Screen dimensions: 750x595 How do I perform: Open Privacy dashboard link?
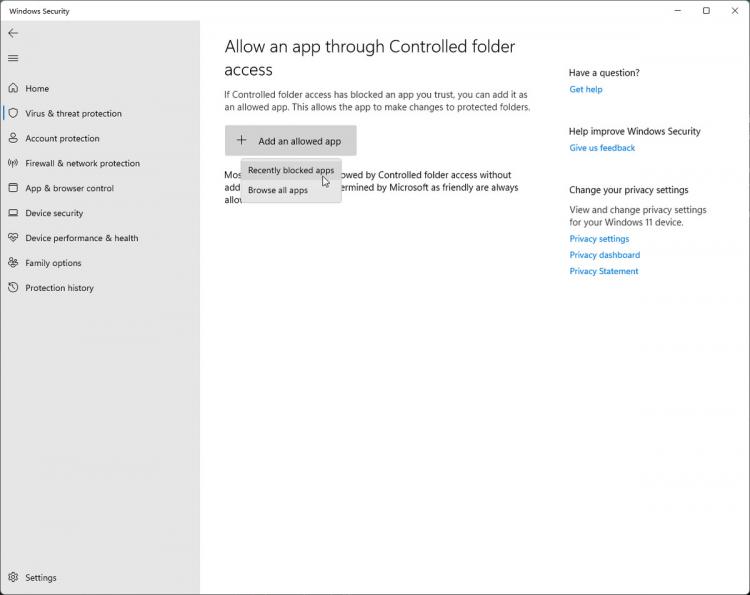pos(604,255)
